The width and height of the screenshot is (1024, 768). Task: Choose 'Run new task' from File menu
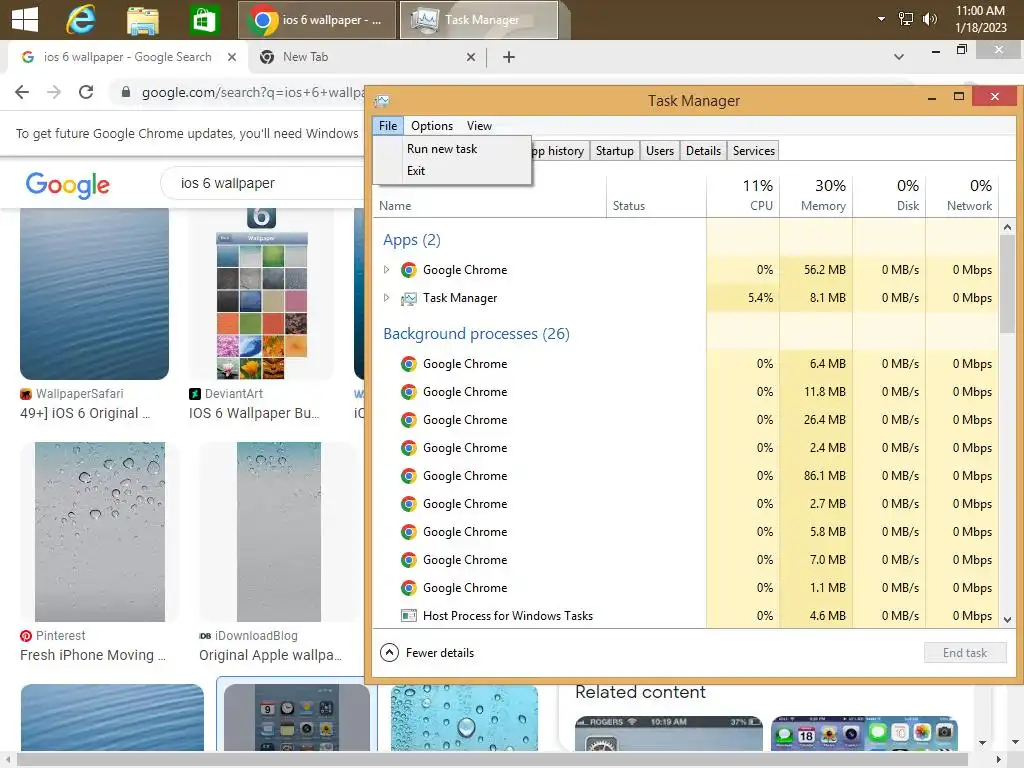click(452, 149)
